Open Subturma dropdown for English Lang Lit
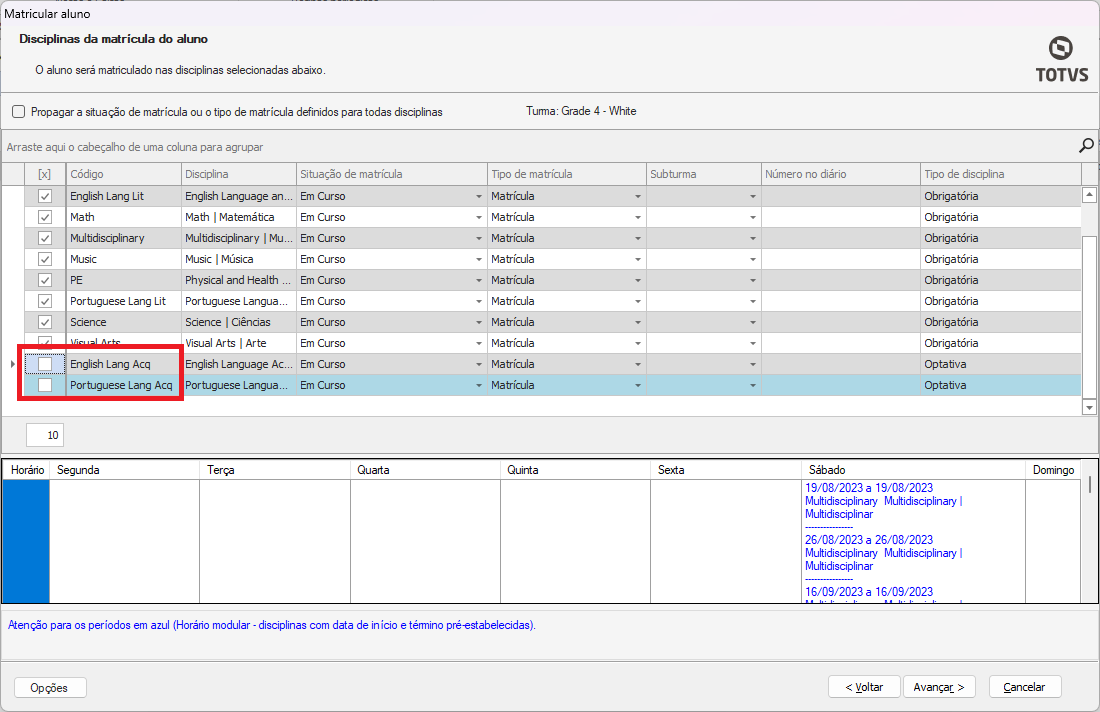Image resolution: width=1100 pixels, height=712 pixels. tap(752, 196)
